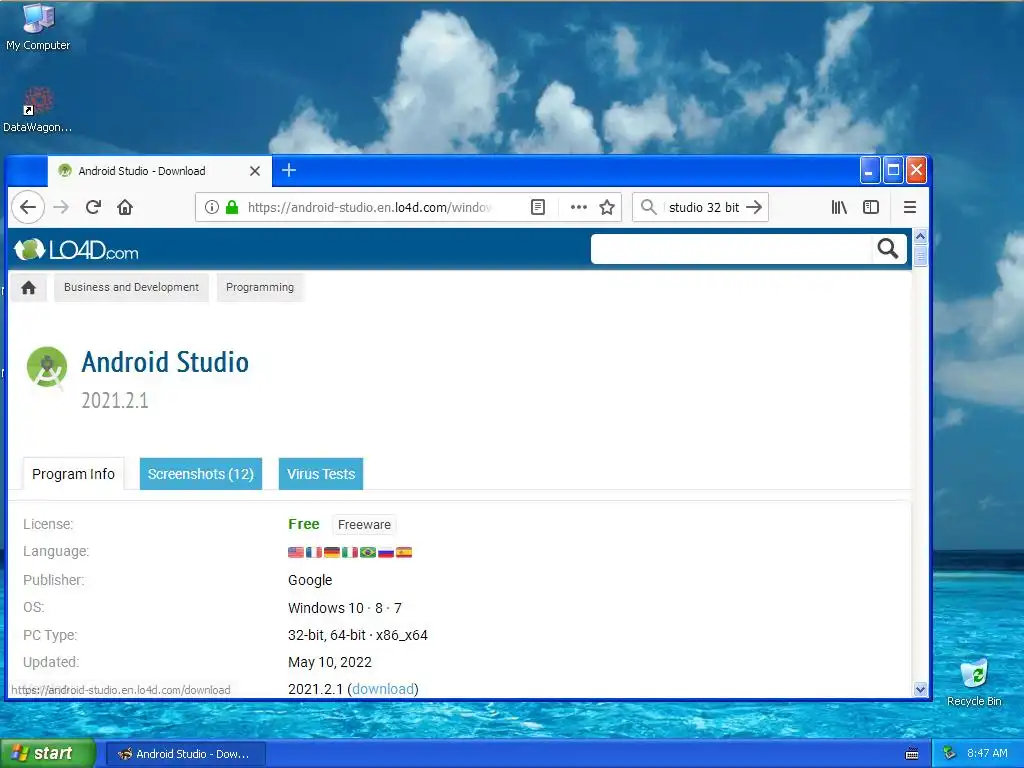Open page actions three-dots menu
1024x768 pixels.
[579, 208]
